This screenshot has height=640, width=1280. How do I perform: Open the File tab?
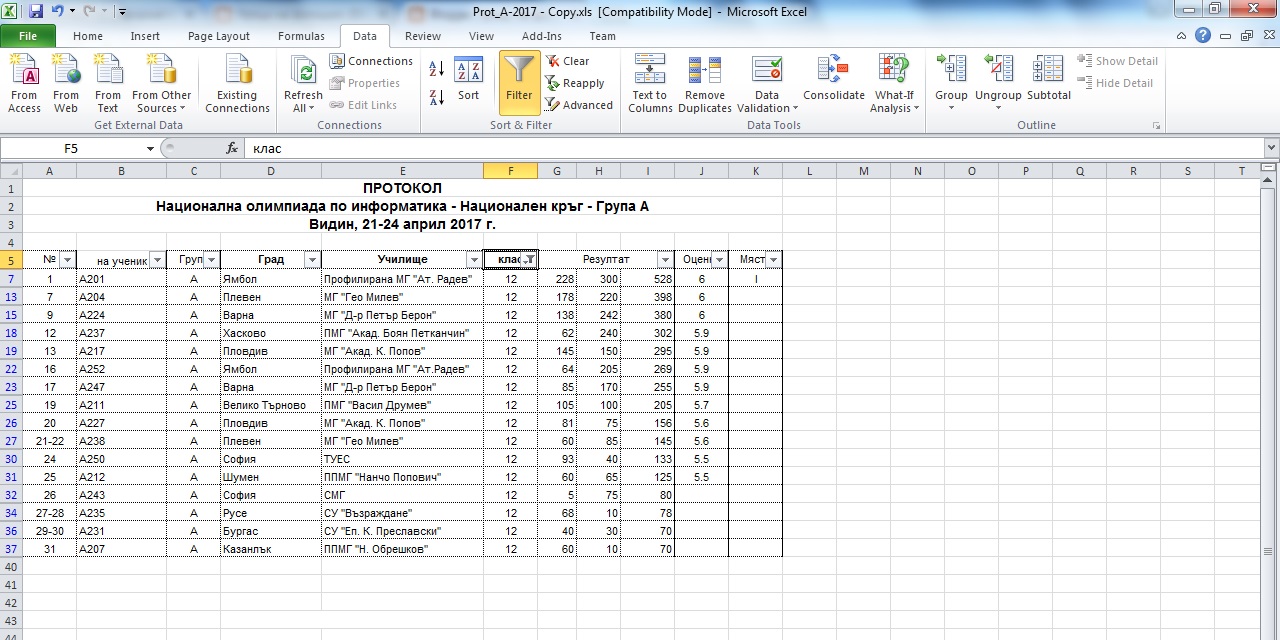pos(28,36)
